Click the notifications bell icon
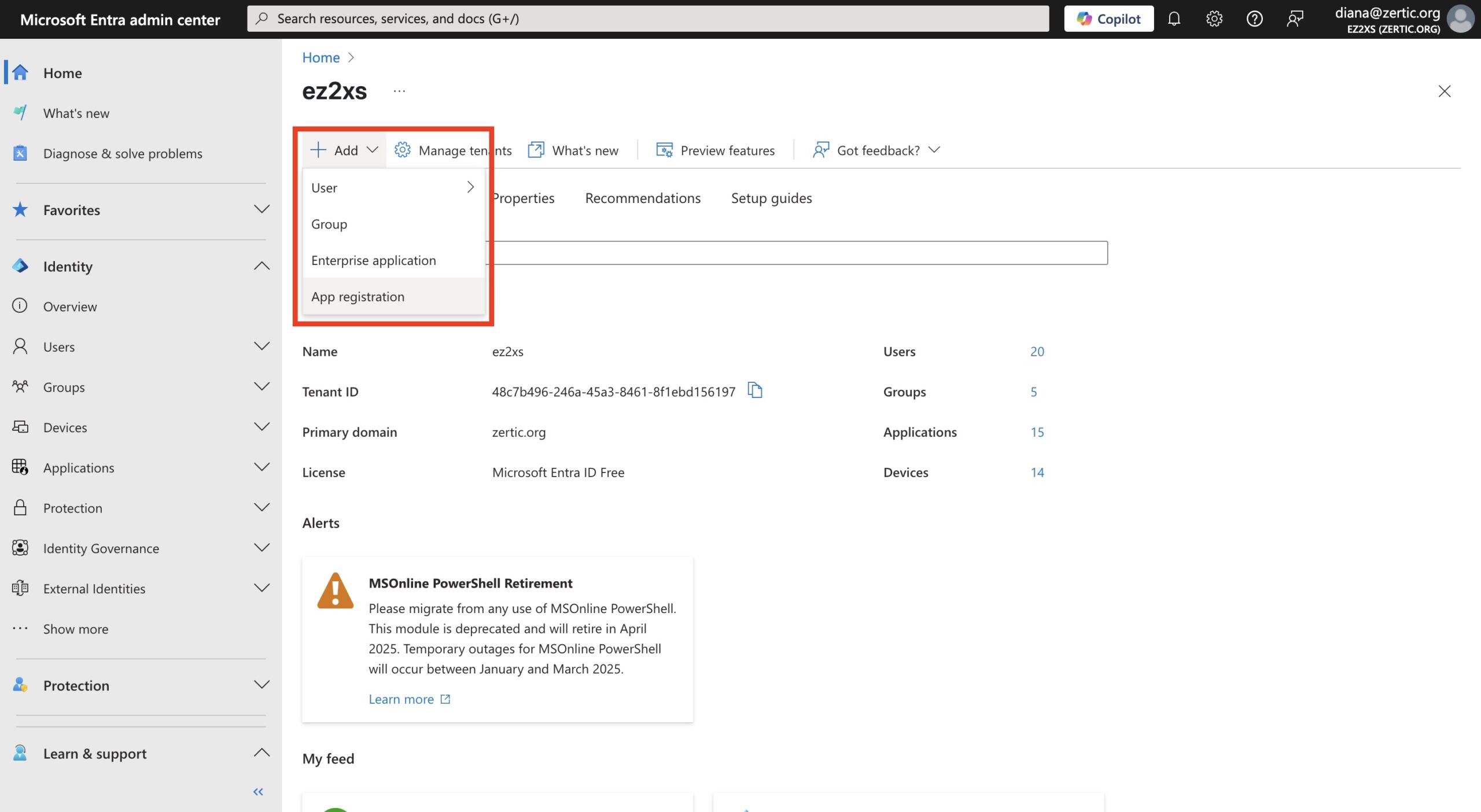1481x812 pixels. pyautogui.click(x=1173, y=19)
